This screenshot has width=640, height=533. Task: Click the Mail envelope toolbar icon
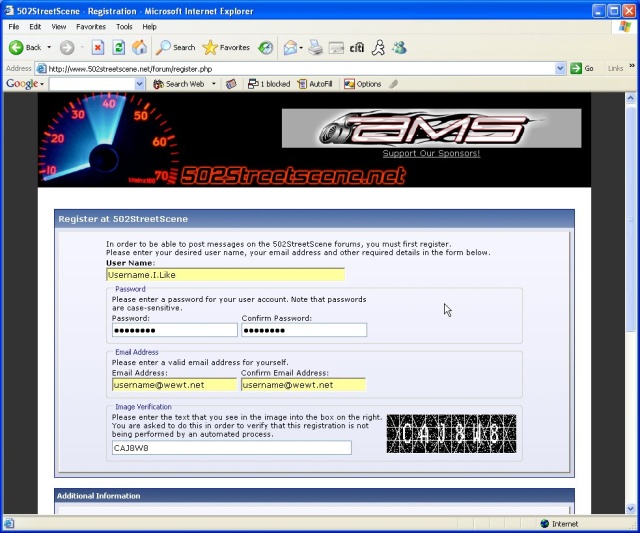290,48
